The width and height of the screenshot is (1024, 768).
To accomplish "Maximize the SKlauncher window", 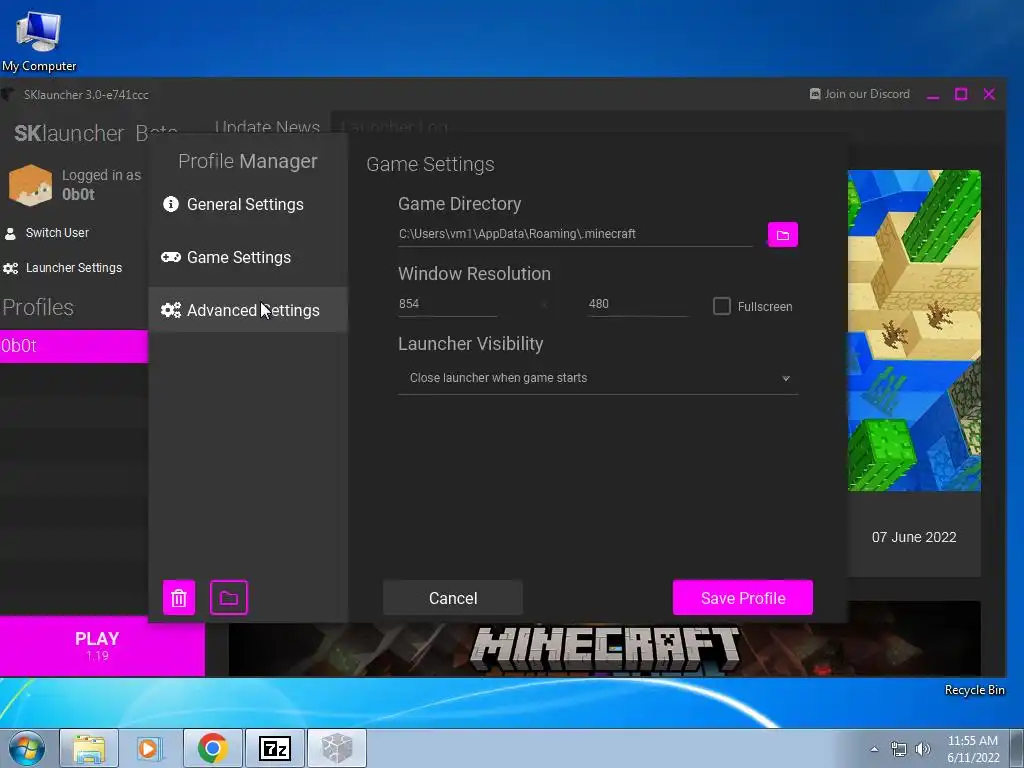I will [961, 95].
